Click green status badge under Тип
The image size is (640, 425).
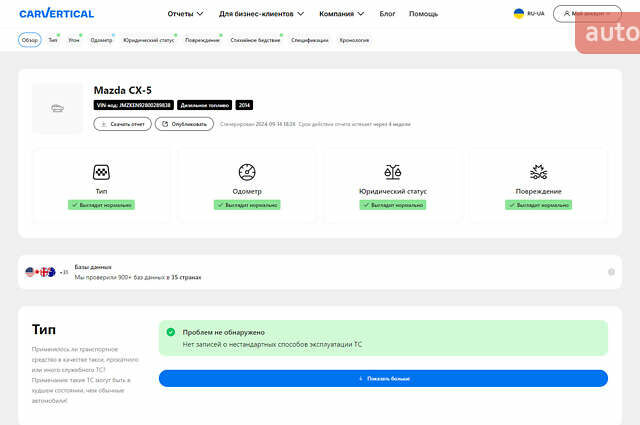pos(101,205)
